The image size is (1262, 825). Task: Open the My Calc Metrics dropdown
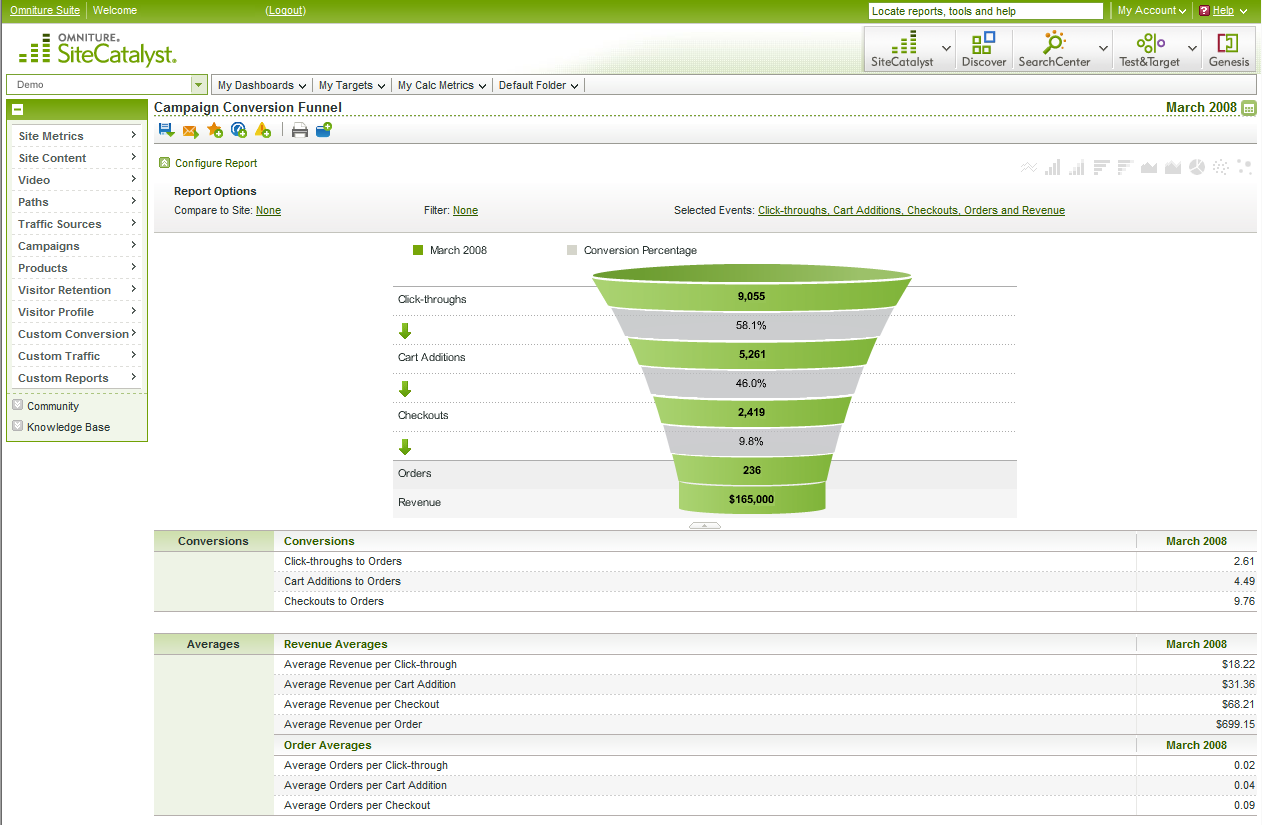pos(441,85)
